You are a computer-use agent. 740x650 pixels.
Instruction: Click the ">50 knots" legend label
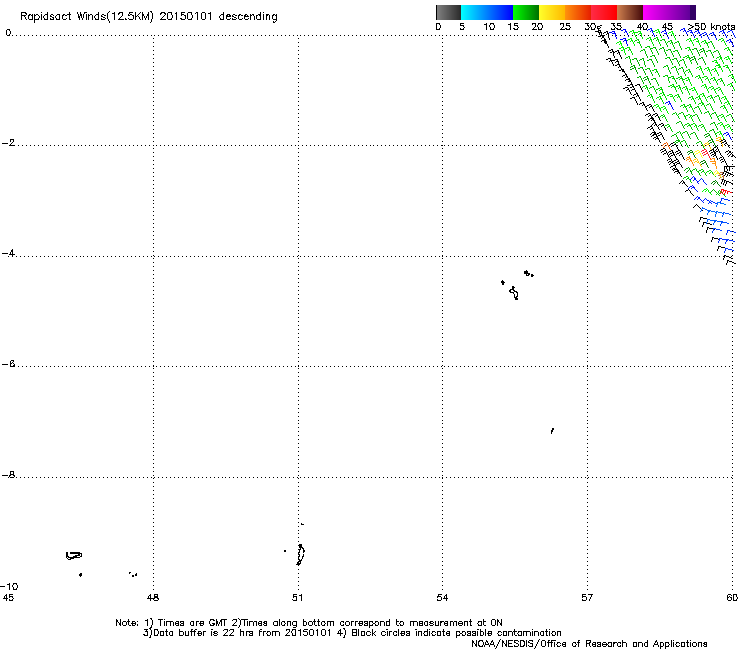[x=712, y=27]
